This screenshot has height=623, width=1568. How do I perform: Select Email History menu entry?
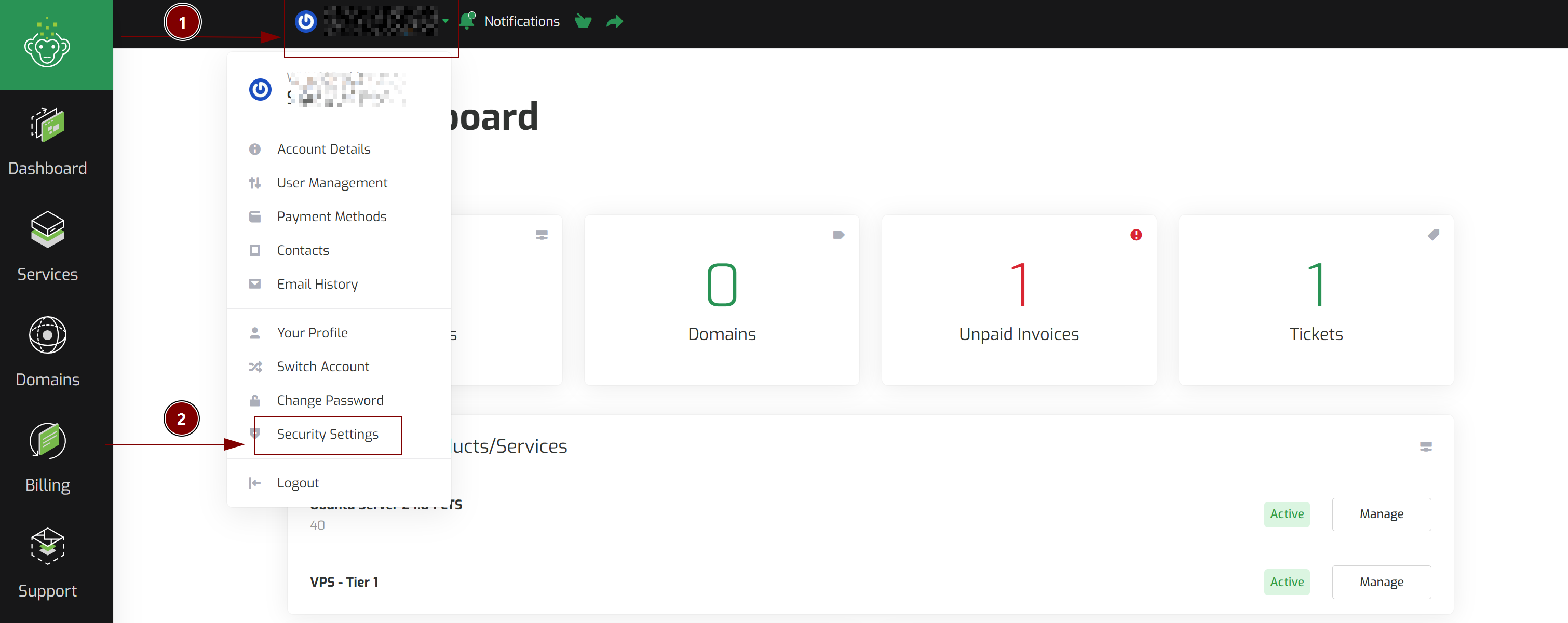[x=317, y=283]
